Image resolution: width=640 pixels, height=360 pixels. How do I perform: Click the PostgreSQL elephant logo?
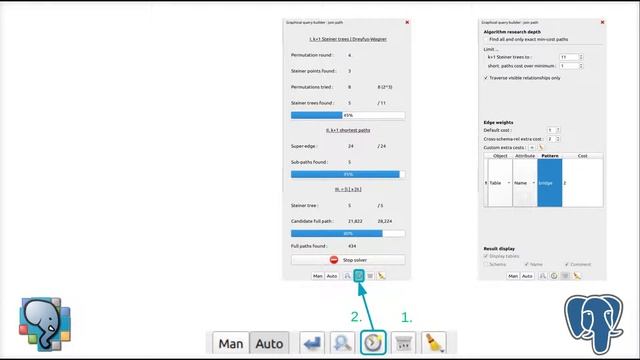[x=594, y=324]
